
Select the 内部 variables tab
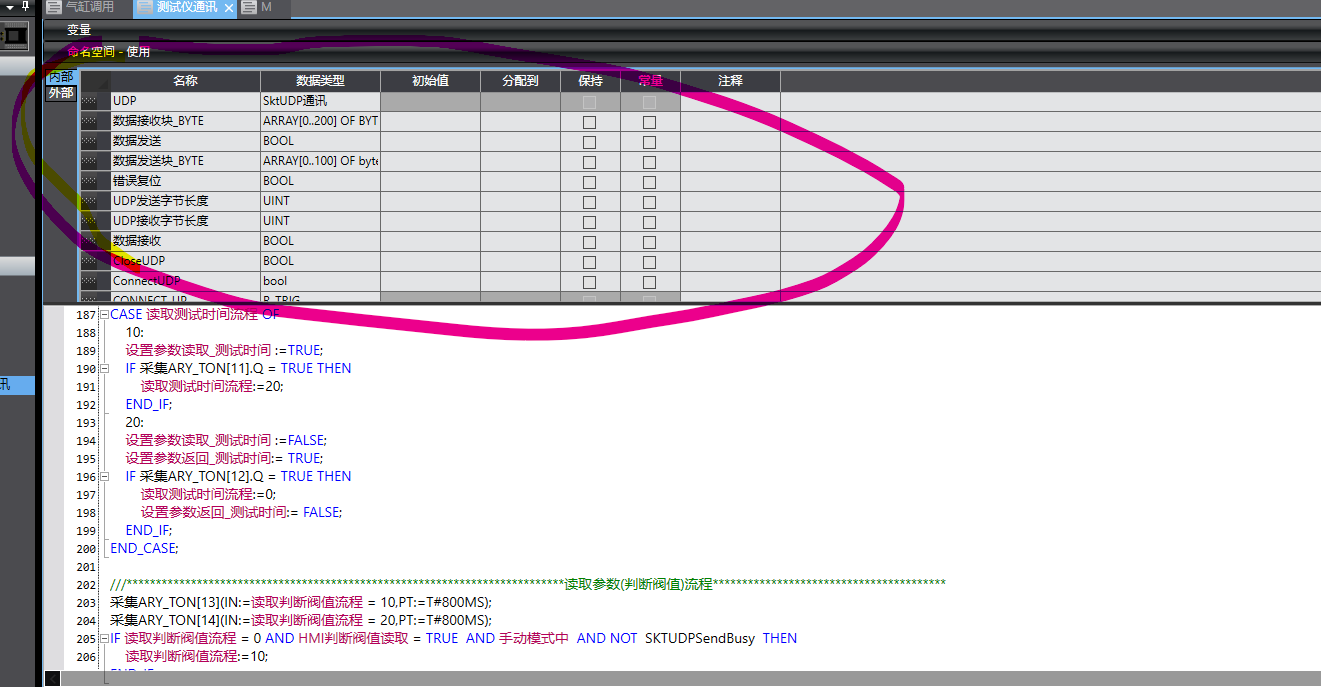pos(61,77)
